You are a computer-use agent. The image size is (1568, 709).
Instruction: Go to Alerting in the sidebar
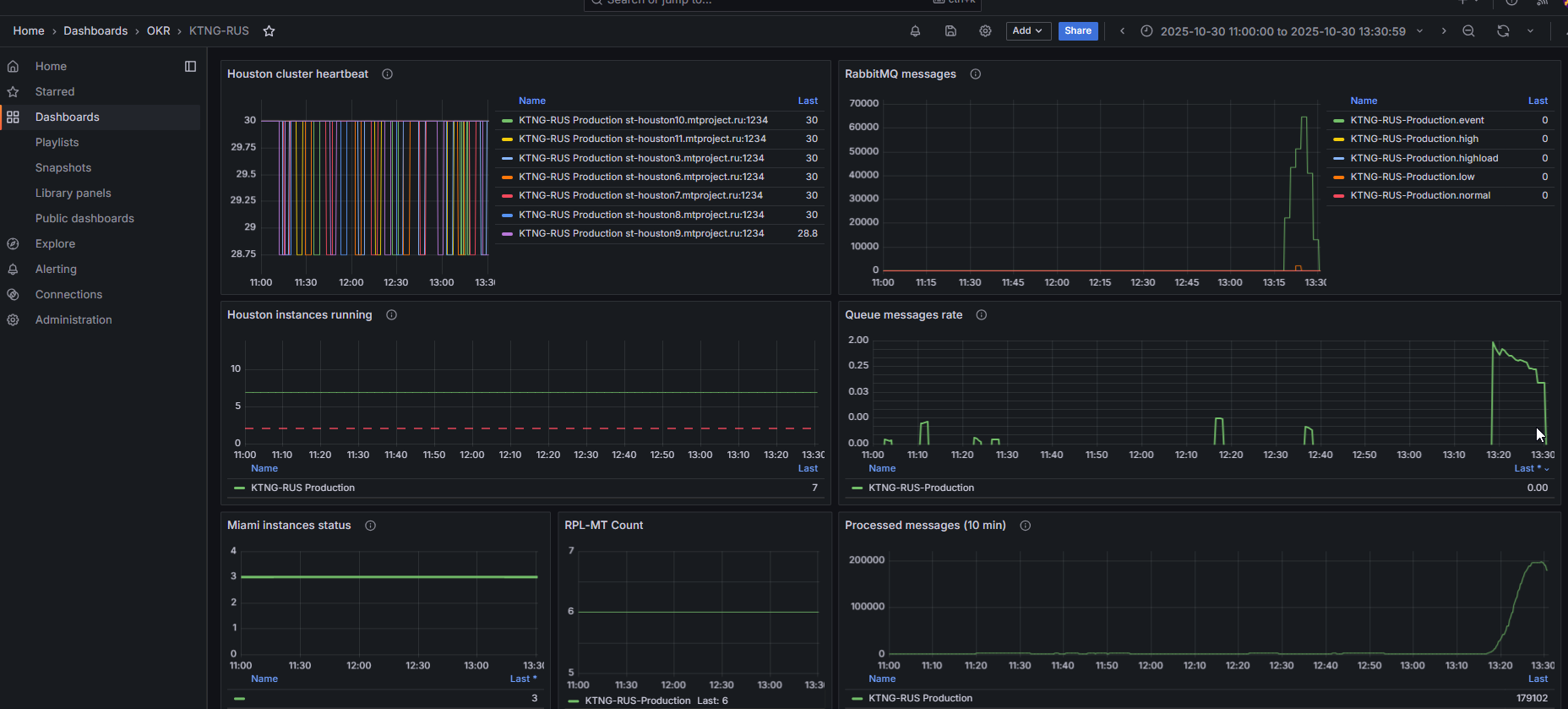point(56,269)
